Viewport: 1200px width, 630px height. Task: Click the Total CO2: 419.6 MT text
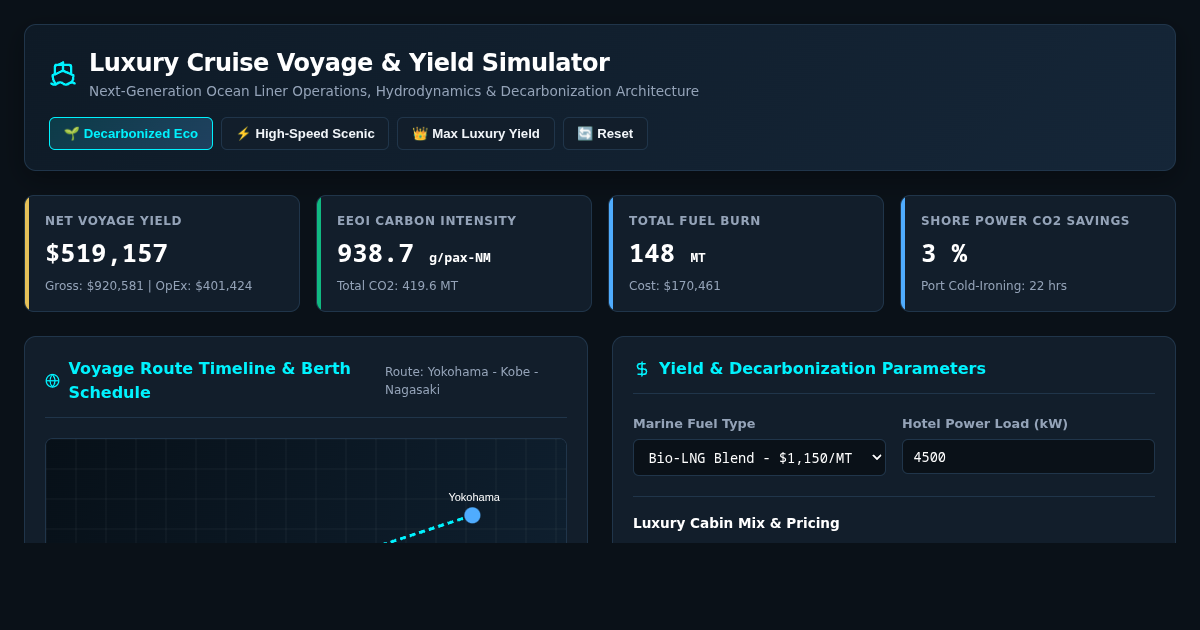pos(397,286)
